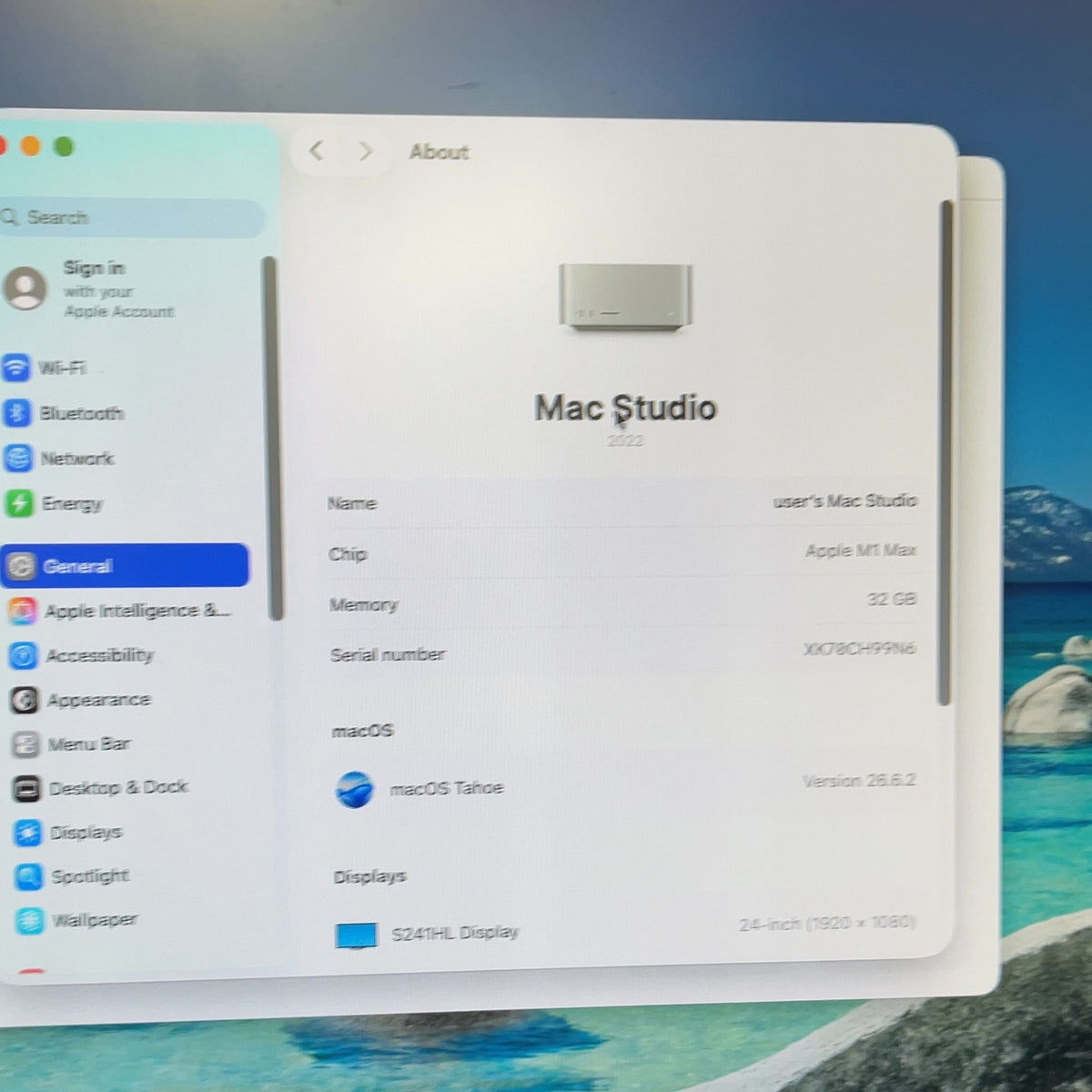Select Bluetooth label in sidebar
Screen dimensions: 1092x1092
[82, 413]
